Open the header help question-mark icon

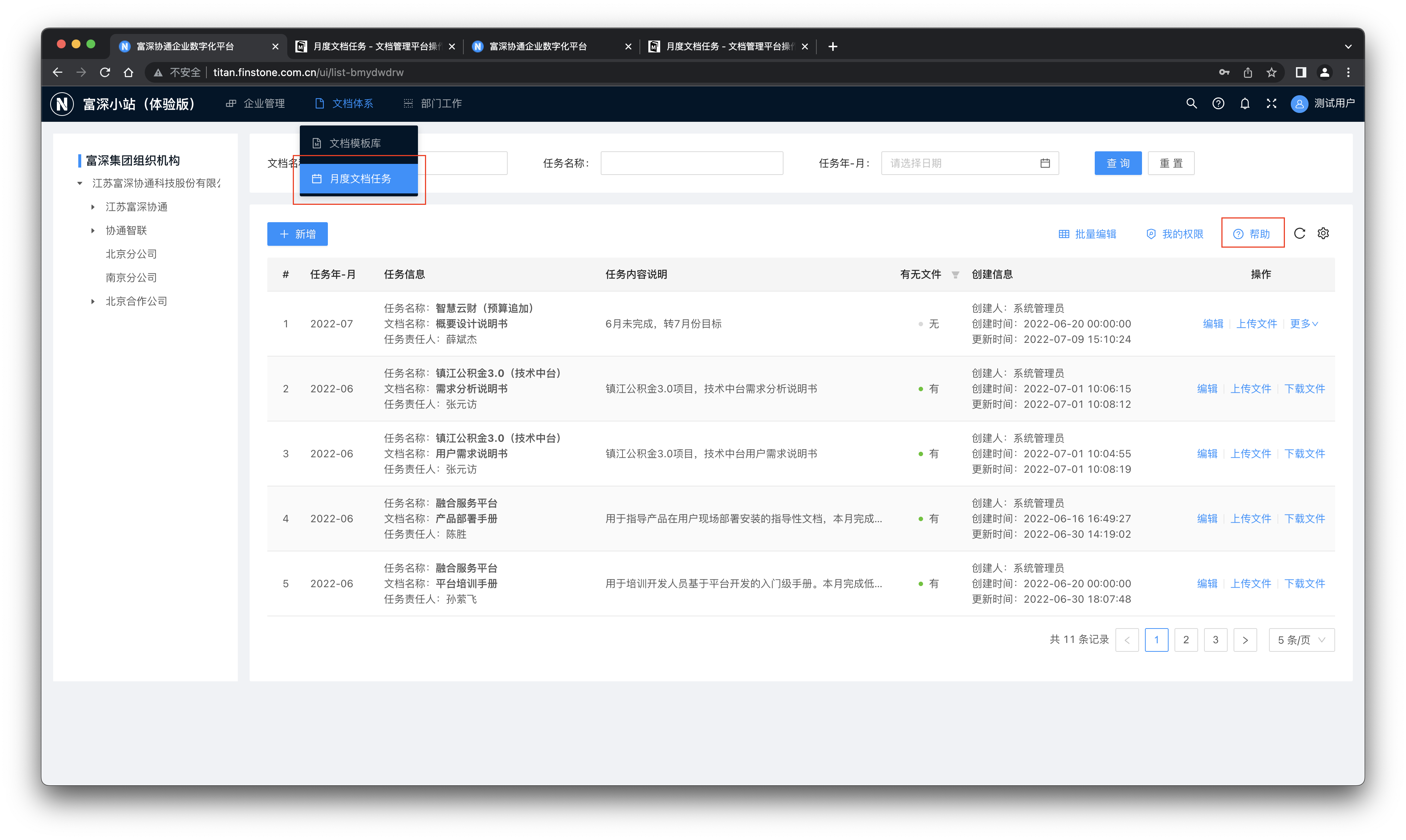coord(1217,104)
